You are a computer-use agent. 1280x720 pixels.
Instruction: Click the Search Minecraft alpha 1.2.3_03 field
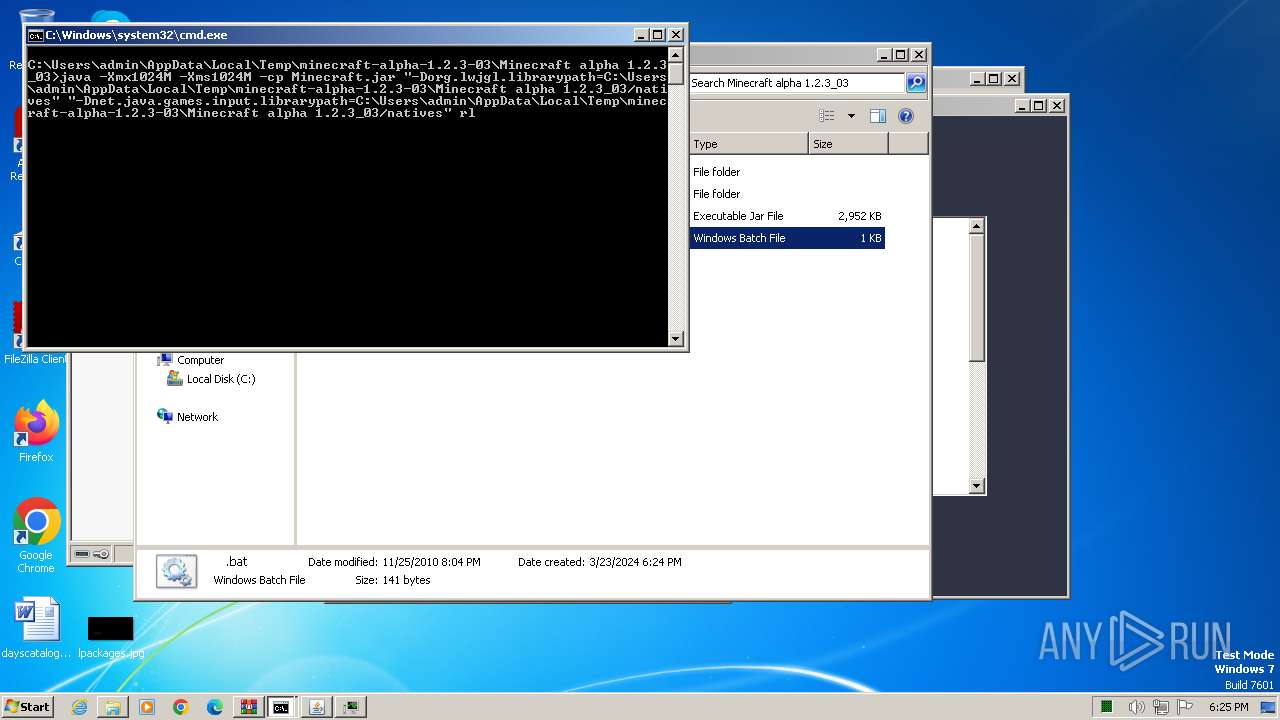coord(797,83)
